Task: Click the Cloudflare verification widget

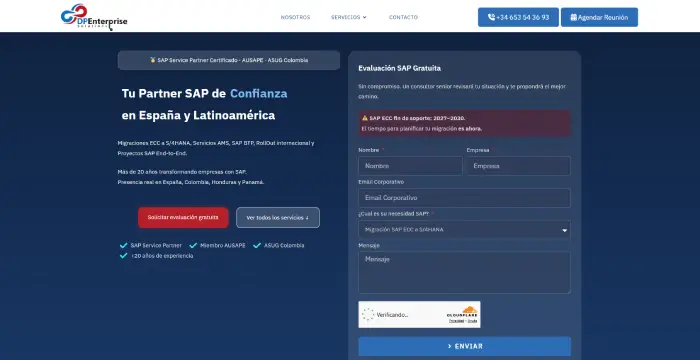Action: (419, 314)
